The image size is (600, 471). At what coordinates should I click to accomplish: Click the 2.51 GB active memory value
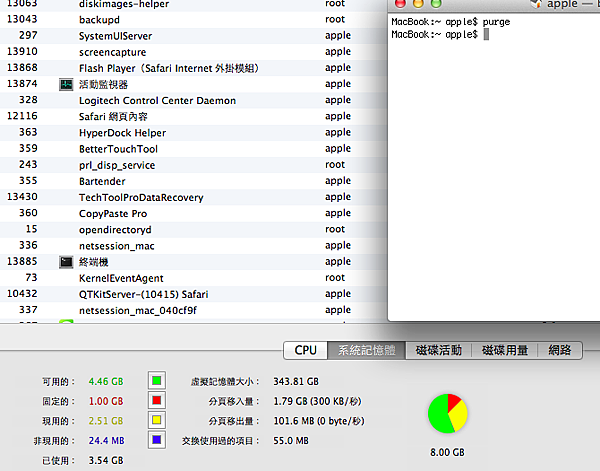[106, 421]
